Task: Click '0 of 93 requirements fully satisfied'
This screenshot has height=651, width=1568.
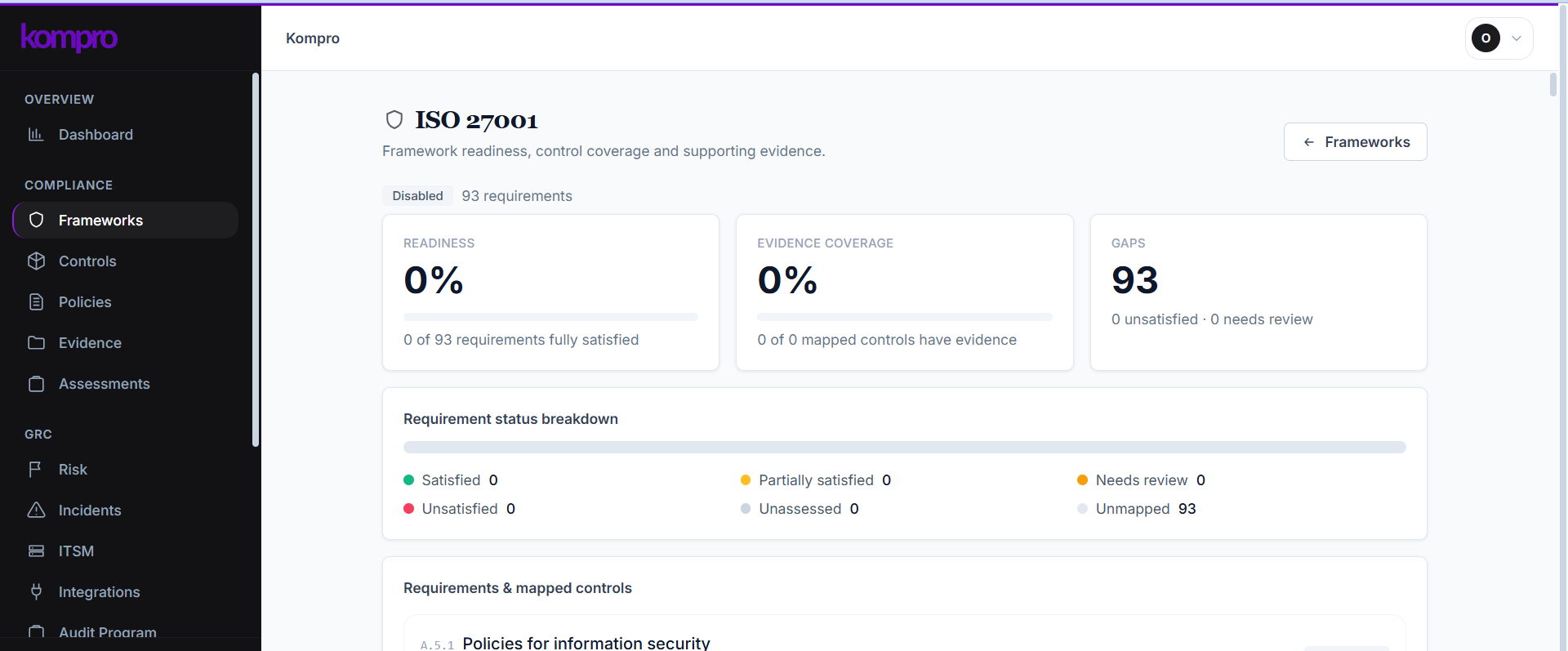Action: pyautogui.click(x=521, y=340)
